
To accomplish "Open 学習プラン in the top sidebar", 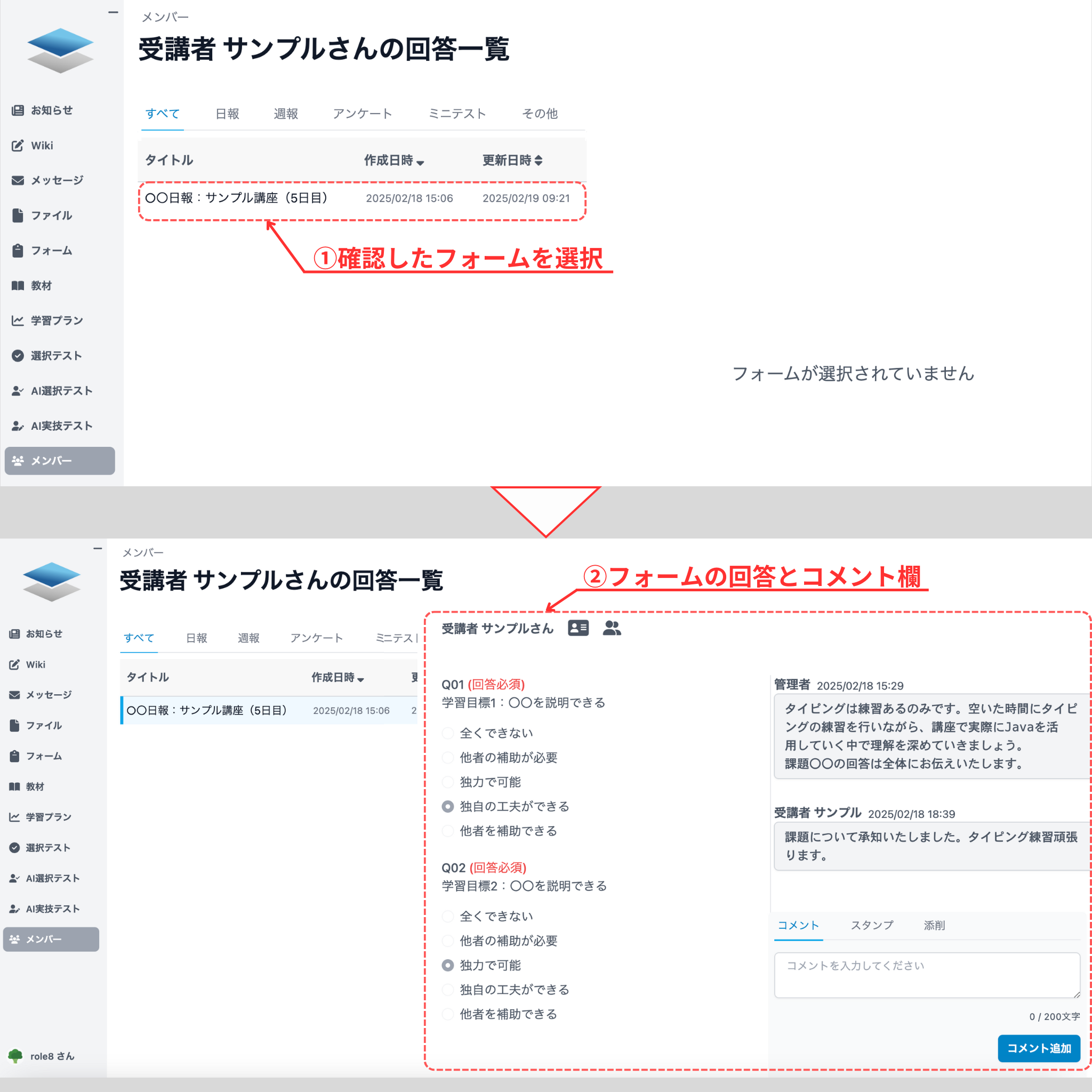I will click(x=57, y=320).
